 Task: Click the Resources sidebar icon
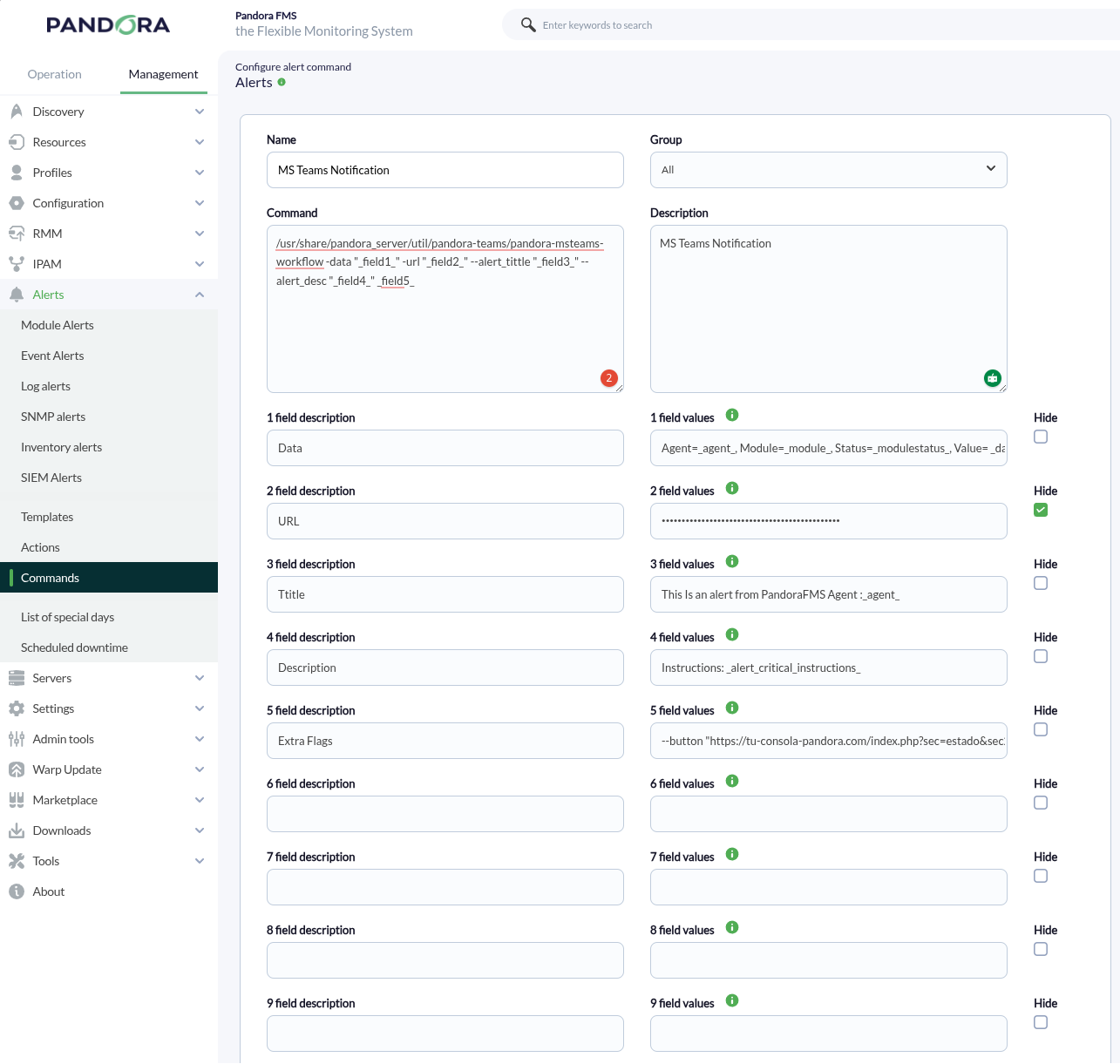17,141
